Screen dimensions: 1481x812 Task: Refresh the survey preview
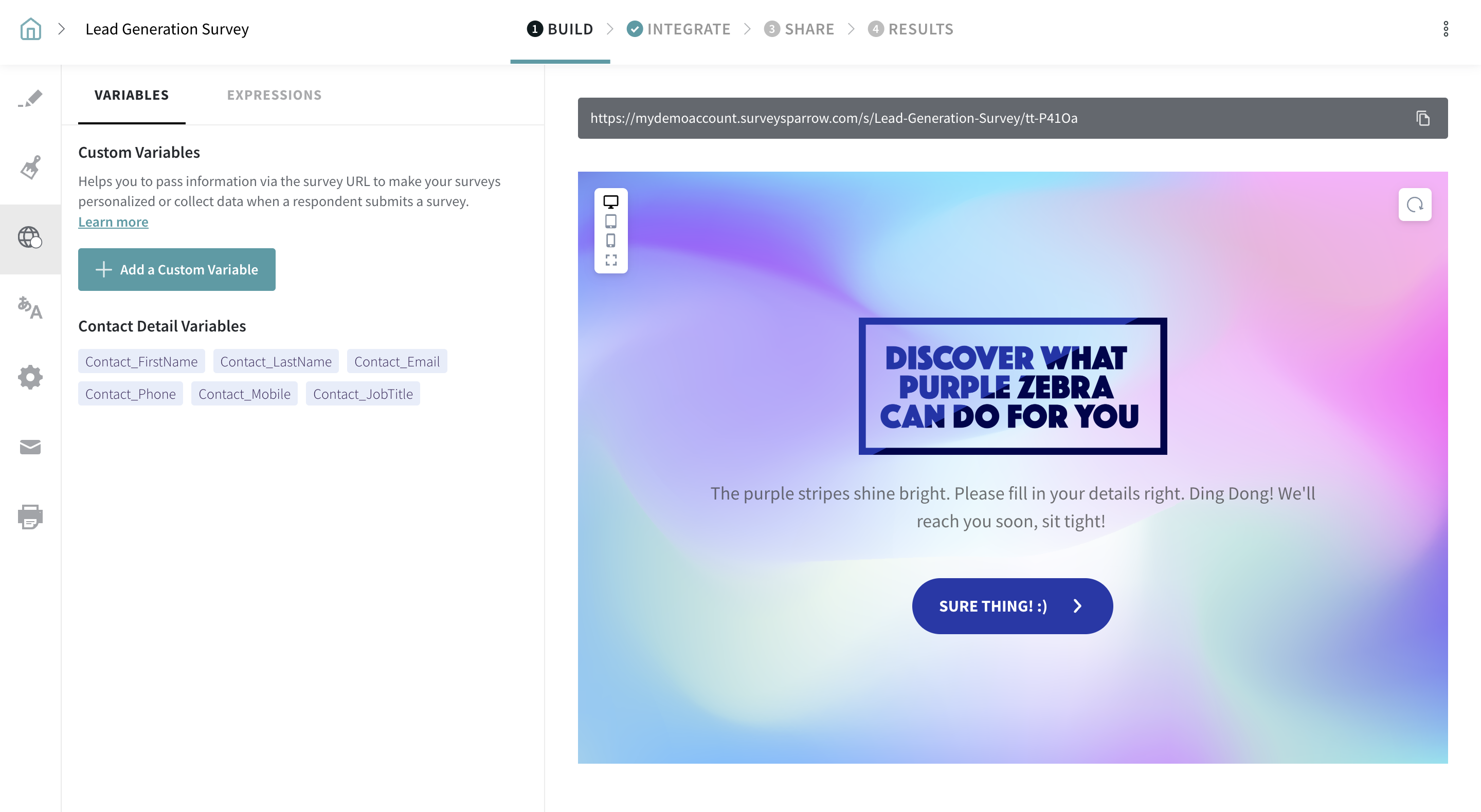(1415, 205)
